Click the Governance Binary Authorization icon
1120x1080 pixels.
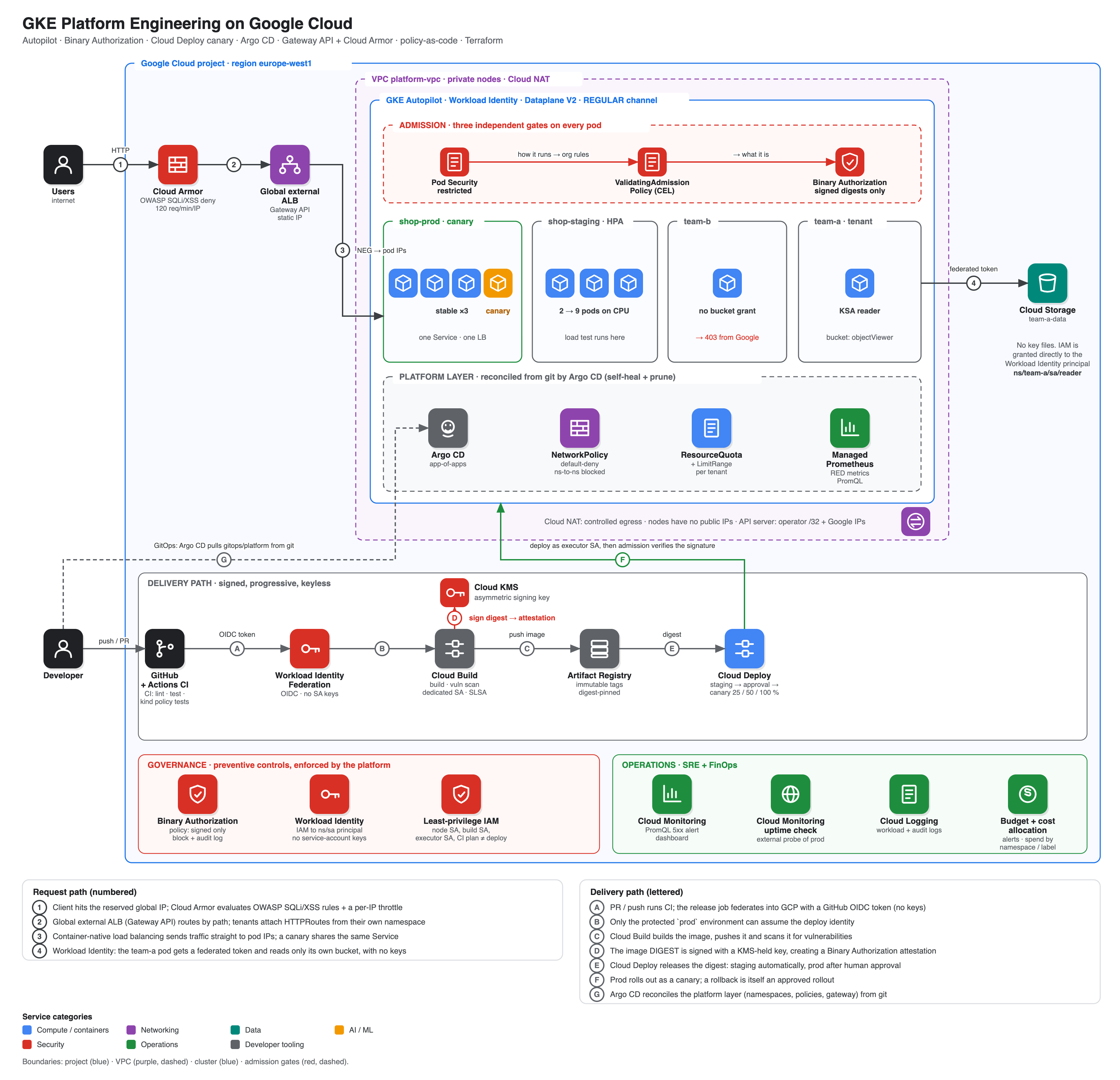coord(198,794)
